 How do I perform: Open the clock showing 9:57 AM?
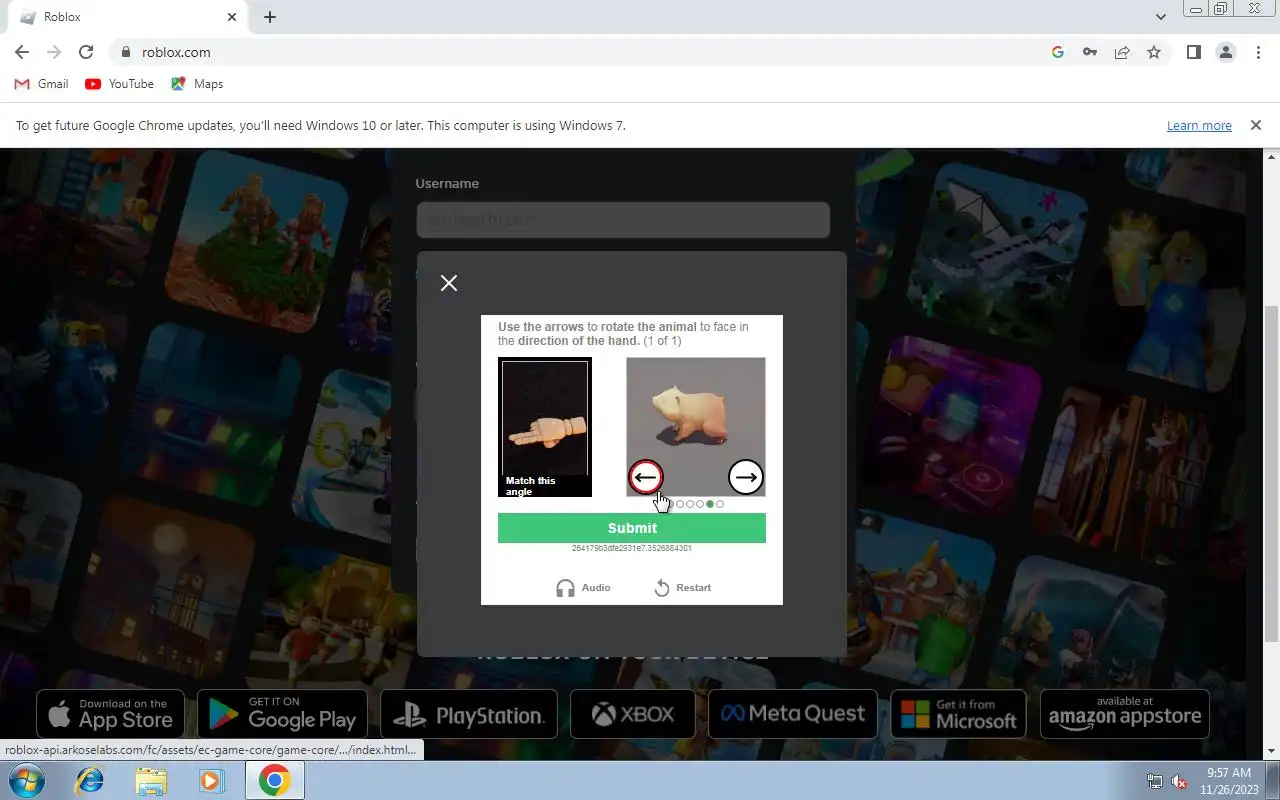(x=1229, y=781)
